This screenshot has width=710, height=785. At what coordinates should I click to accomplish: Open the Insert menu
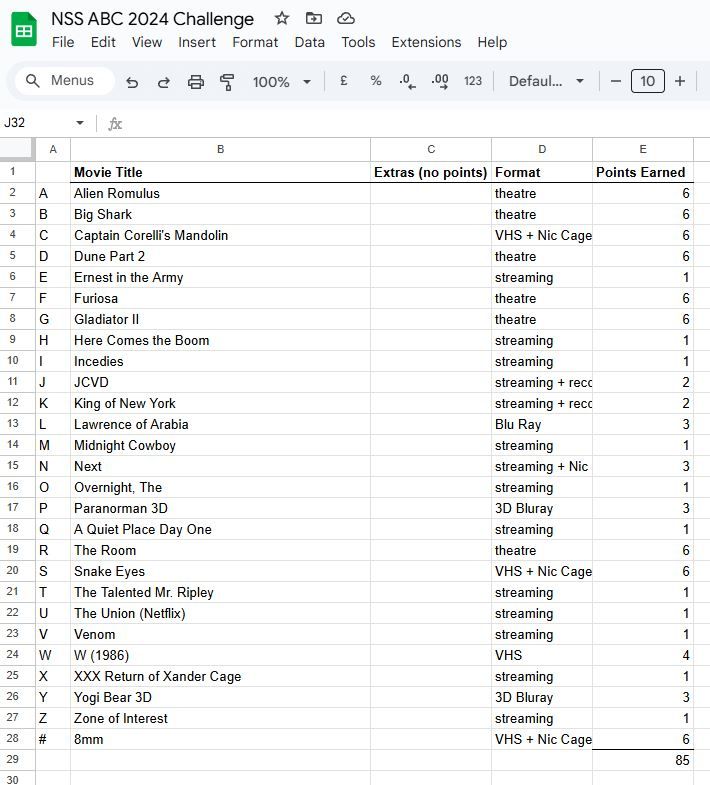click(197, 42)
